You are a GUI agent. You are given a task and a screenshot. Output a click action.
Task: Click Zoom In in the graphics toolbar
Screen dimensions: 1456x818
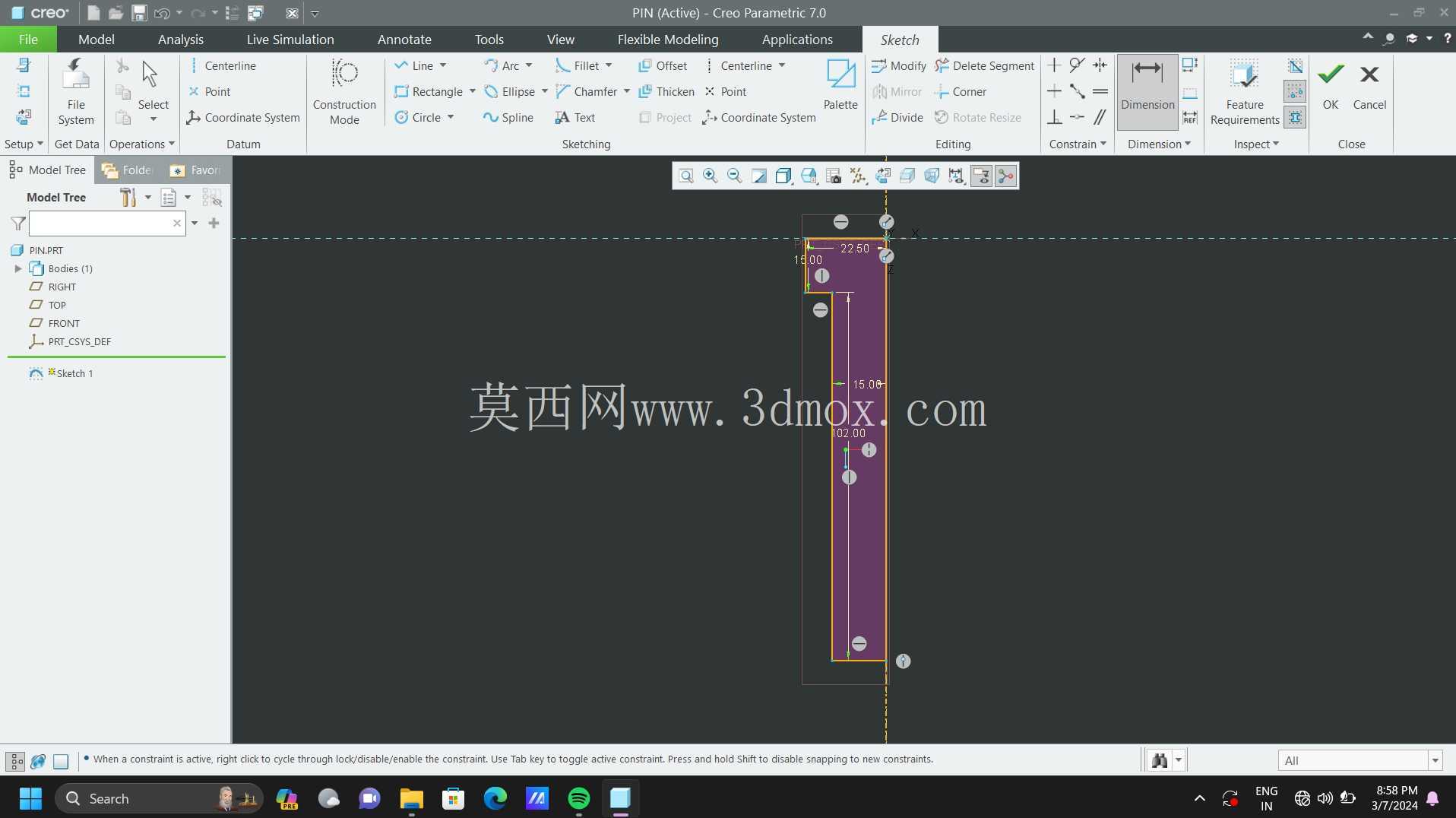click(710, 176)
